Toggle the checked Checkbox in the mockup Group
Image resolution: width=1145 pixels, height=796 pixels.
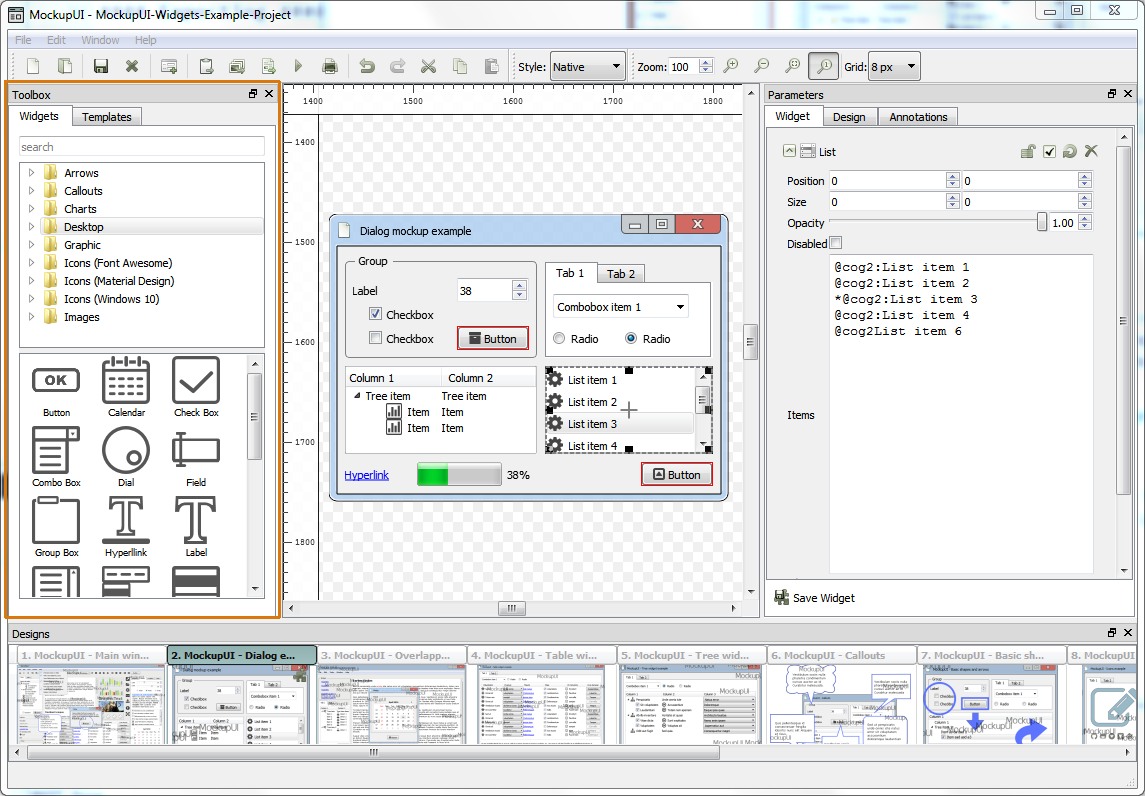coord(375,314)
